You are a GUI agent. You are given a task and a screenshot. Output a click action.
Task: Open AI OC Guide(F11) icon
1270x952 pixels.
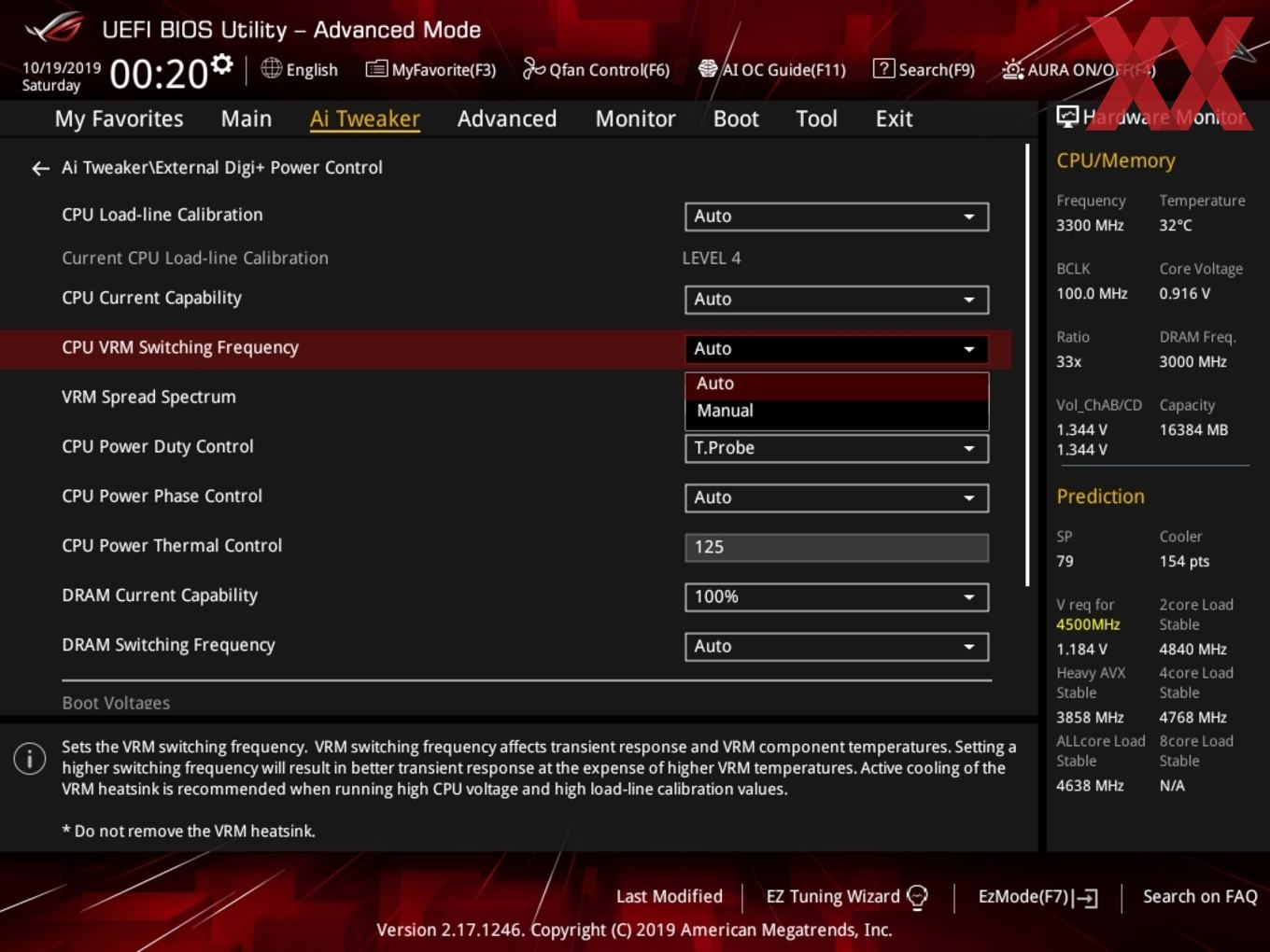708,68
